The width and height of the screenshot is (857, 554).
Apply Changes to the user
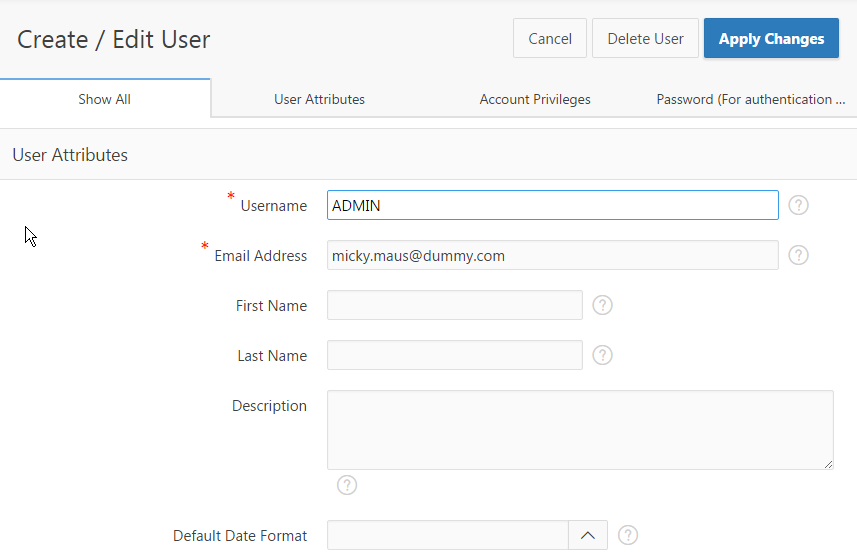point(771,39)
